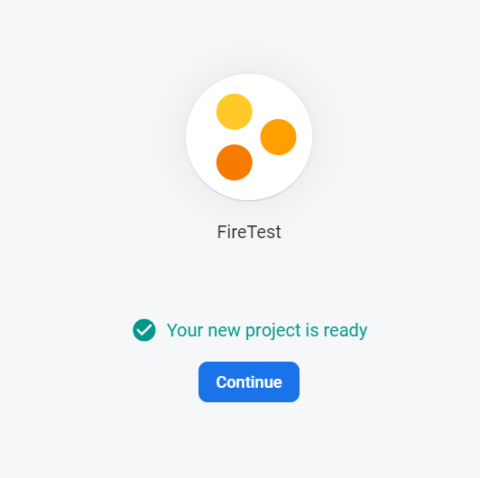
Task: Click the word 'new' in the success message
Action: pyautogui.click(x=224, y=331)
